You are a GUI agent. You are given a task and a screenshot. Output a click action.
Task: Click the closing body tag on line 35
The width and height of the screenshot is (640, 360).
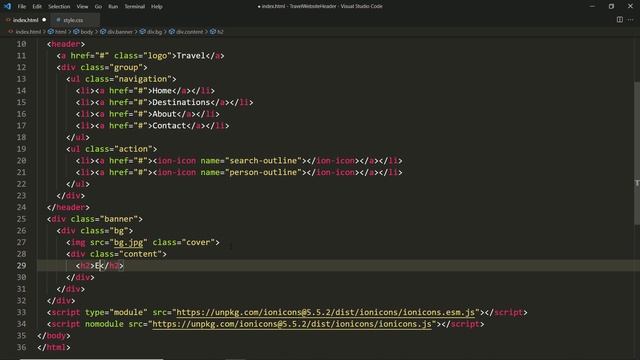(53, 336)
